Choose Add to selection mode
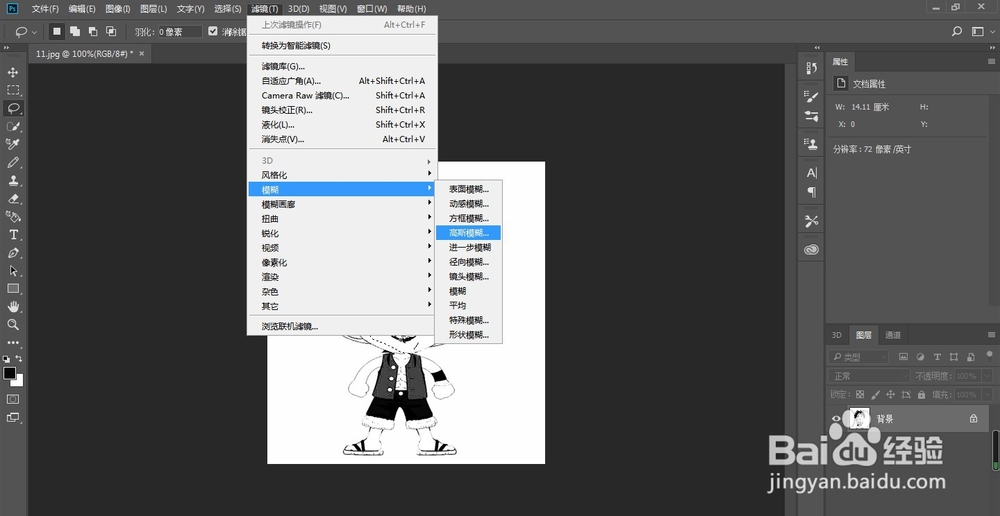1000x516 pixels. [75, 31]
